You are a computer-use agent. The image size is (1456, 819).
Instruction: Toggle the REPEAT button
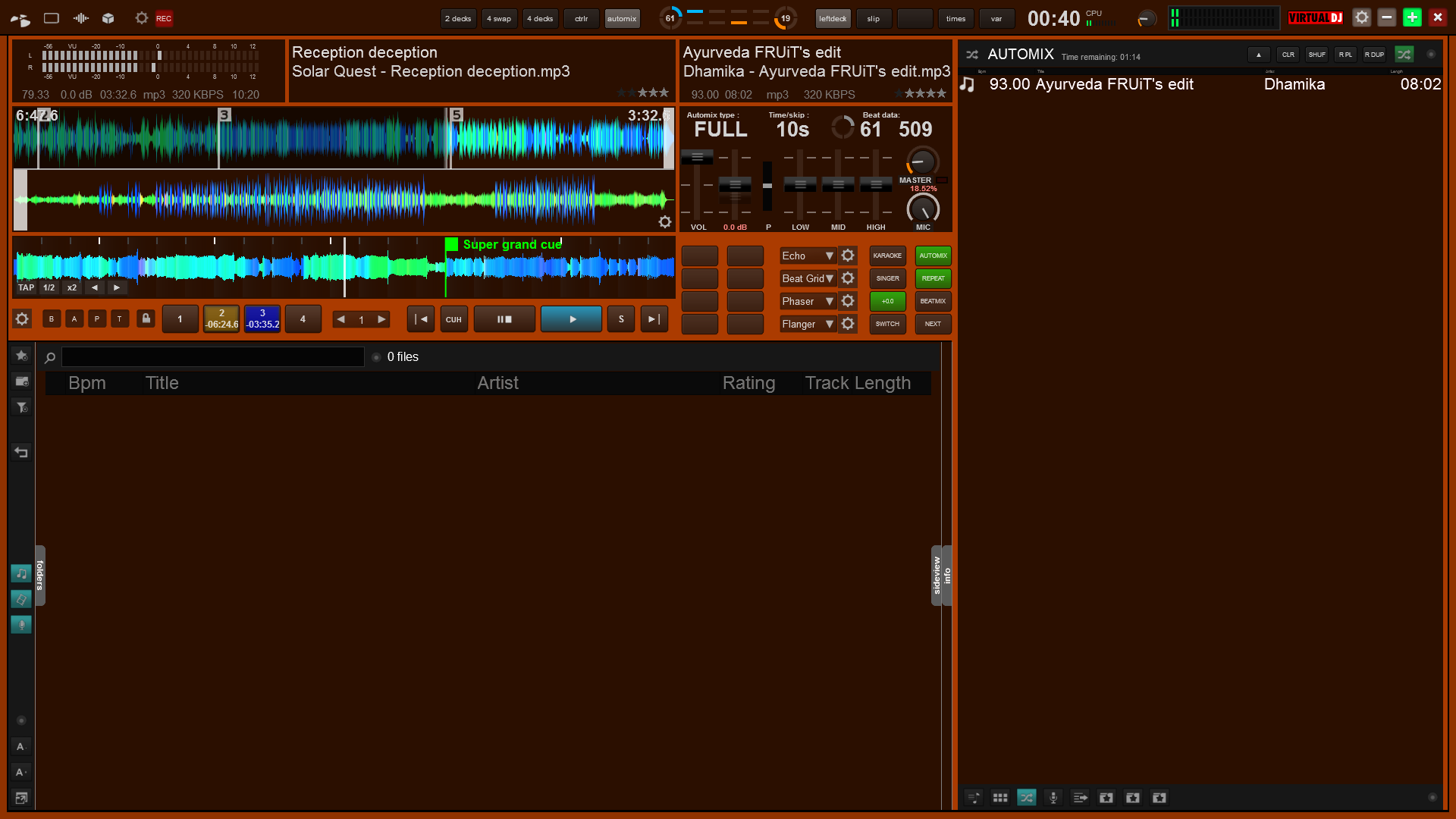(x=933, y=279)
